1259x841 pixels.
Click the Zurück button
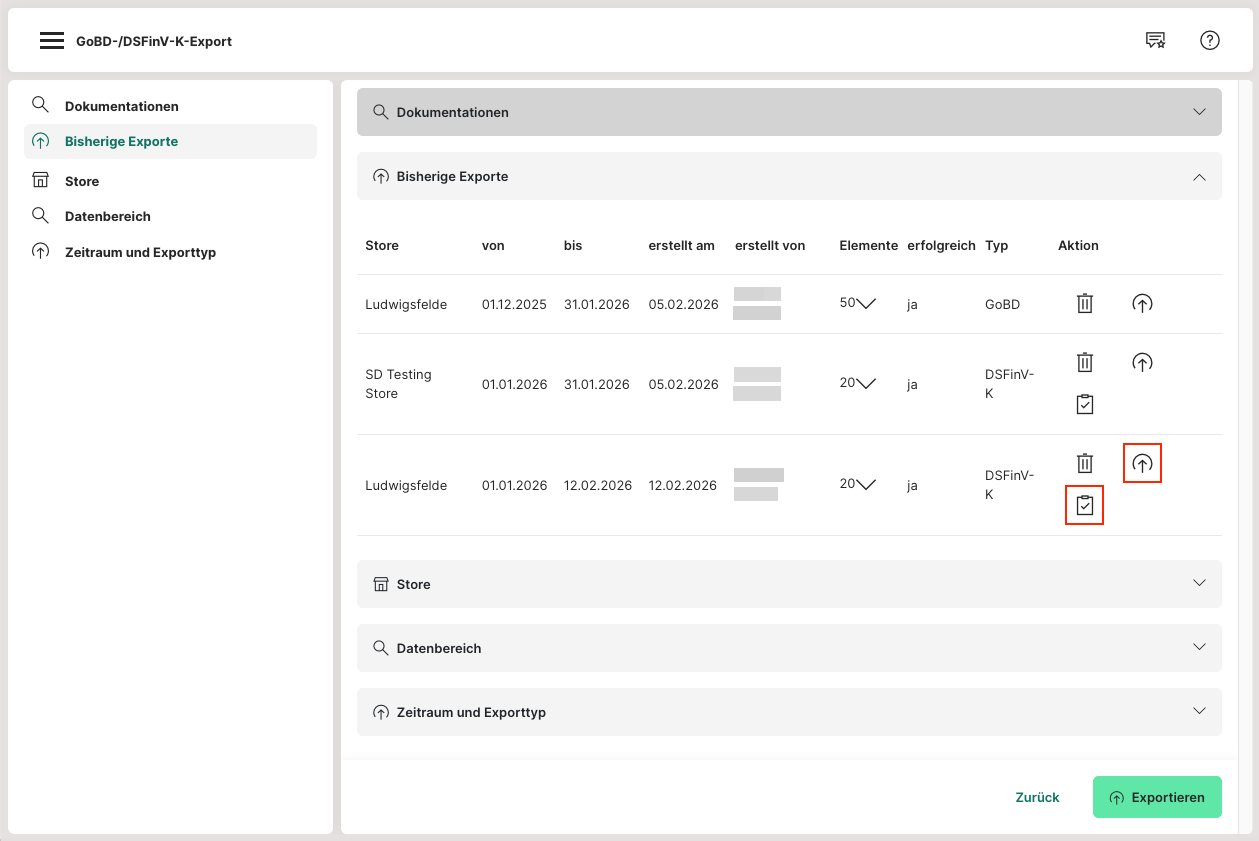pos(1037,797)
